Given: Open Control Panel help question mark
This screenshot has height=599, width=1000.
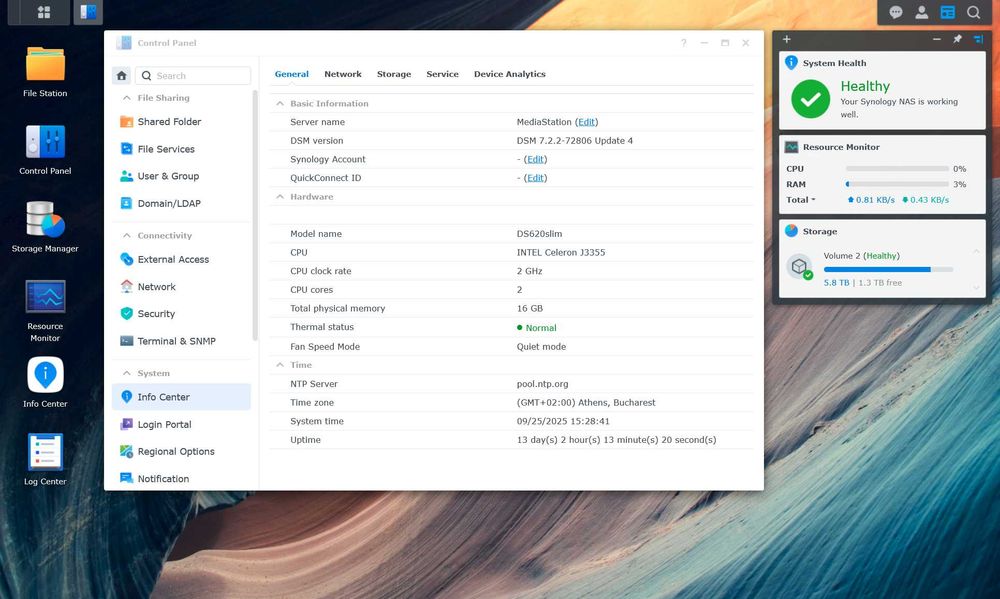Looking at the screenshot, I should (x=684, y=43).
